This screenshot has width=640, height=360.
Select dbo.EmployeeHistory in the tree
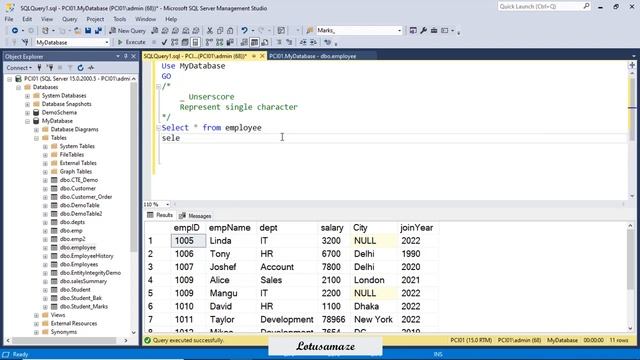(x=87, y=256)
